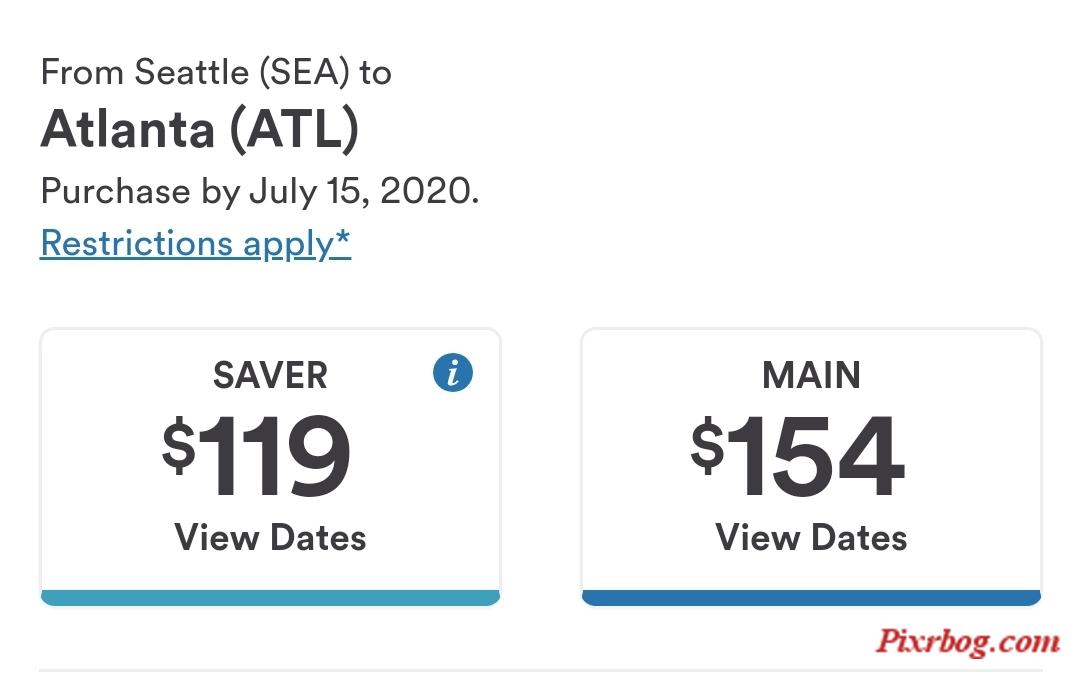Viewport: 1080px width, 674px height.
Task: Click the divider line below fare cards
Action: click(x=540, y=669)
